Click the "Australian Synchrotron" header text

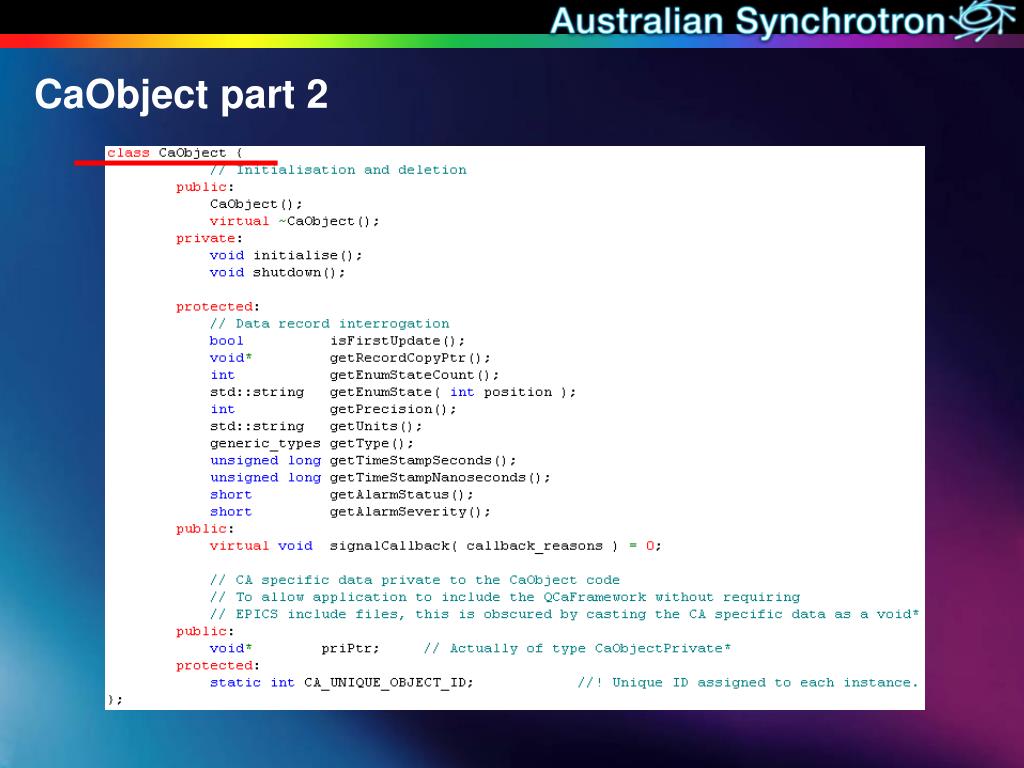747,21
